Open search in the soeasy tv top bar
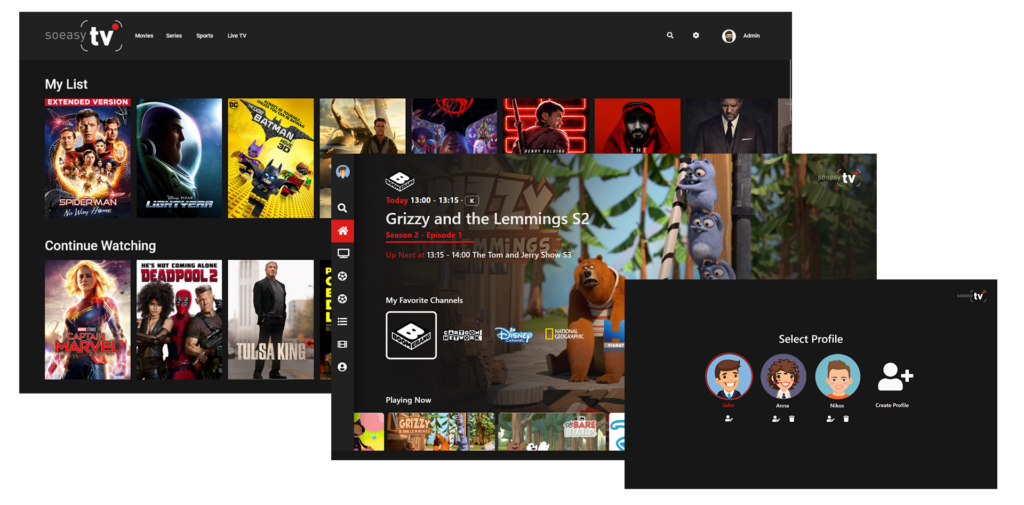Image resolution: width=1024 pixels, height=505 pixels. [670, 36]
